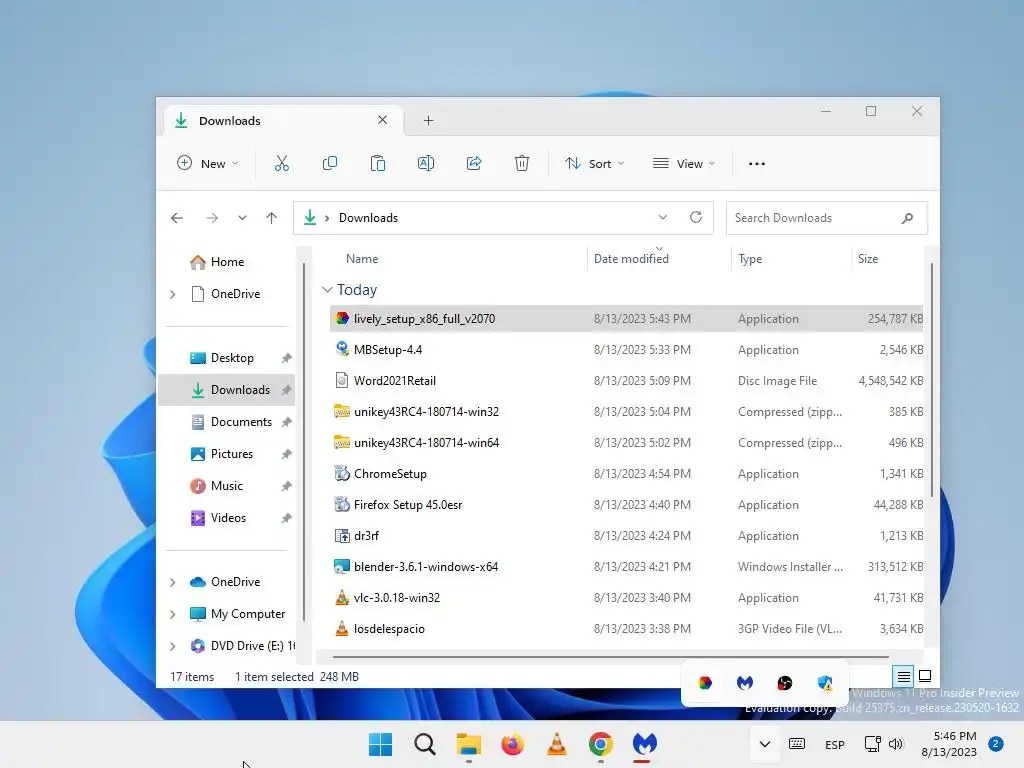This screenshot has width=1024, height=768.
Task: Launch Firefox from the taskbar
Action: pyautogui.click(x=513, y=744)
